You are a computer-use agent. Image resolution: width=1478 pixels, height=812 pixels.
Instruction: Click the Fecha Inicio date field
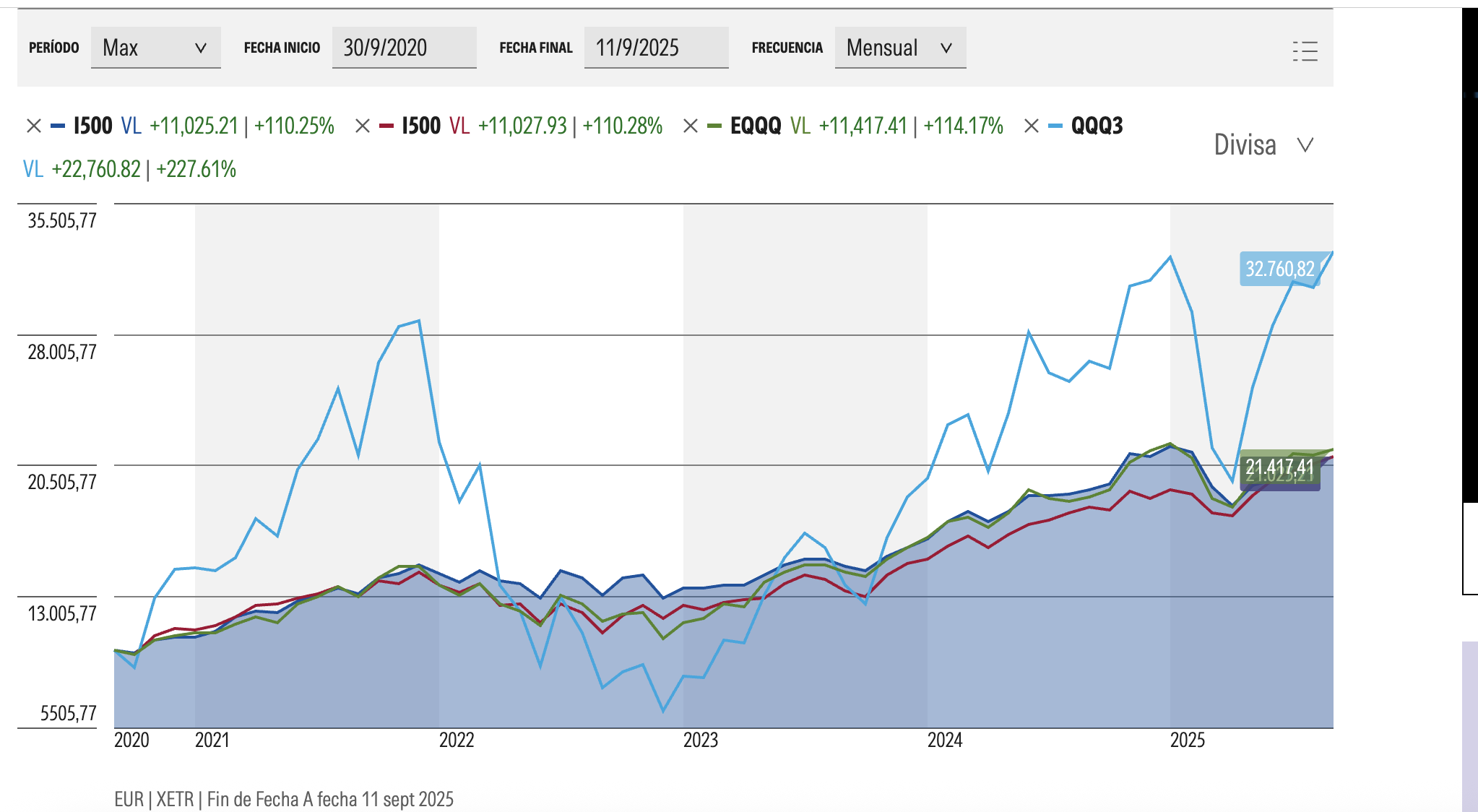click(404, 48)
